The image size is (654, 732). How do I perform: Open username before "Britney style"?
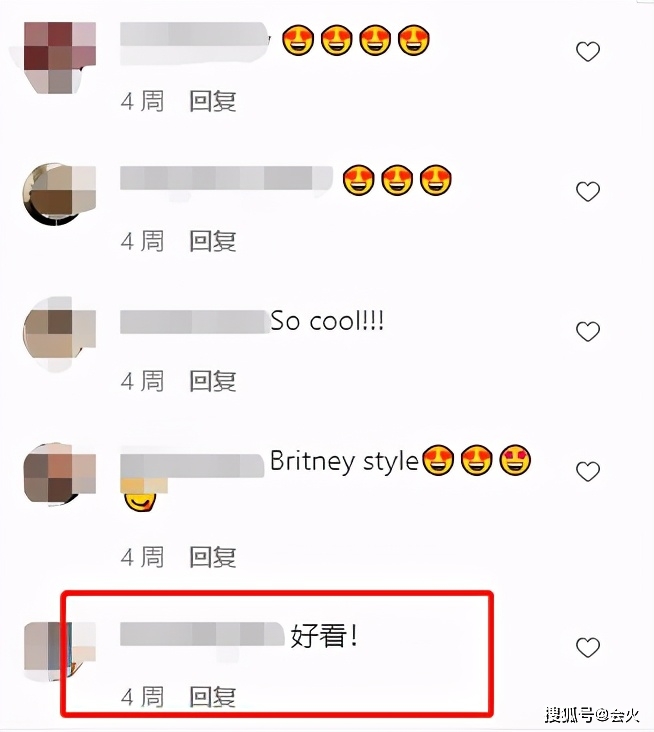(x=192, y=465)
